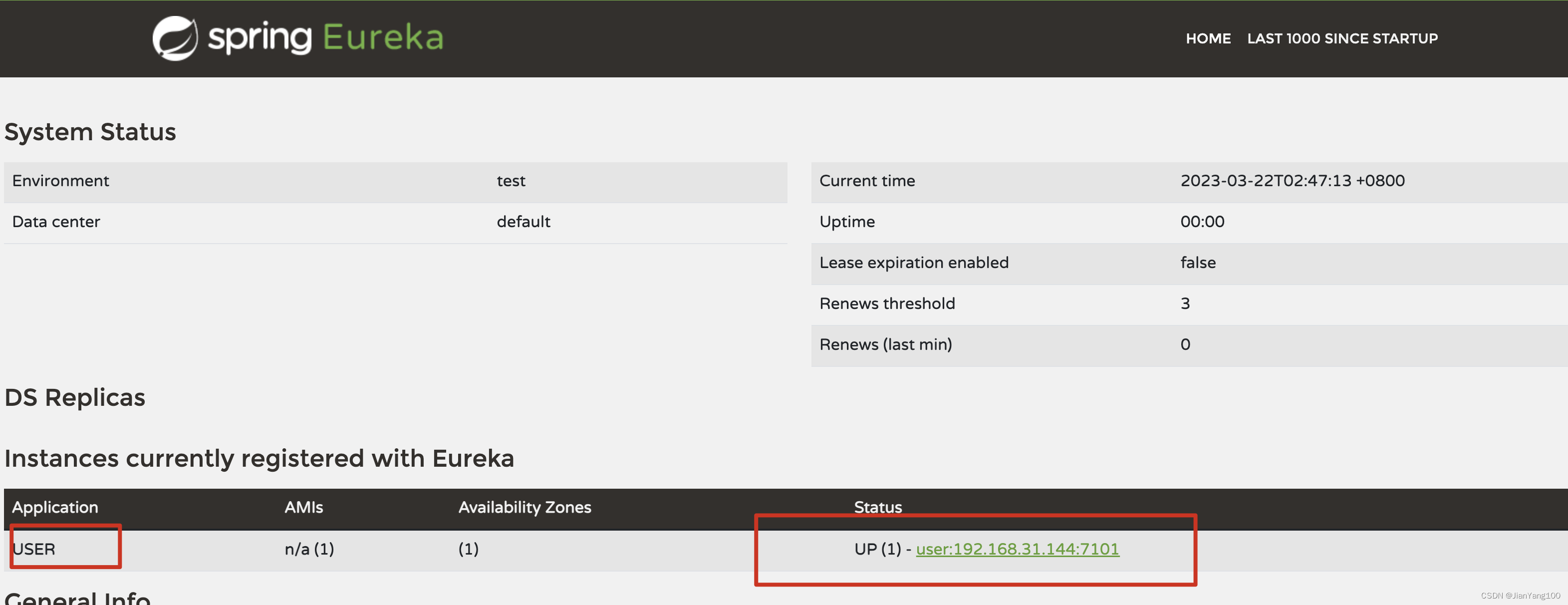Click the Current time value
The width and height of the screenshot is (1568, 605).
click(x=1293, y=180)
